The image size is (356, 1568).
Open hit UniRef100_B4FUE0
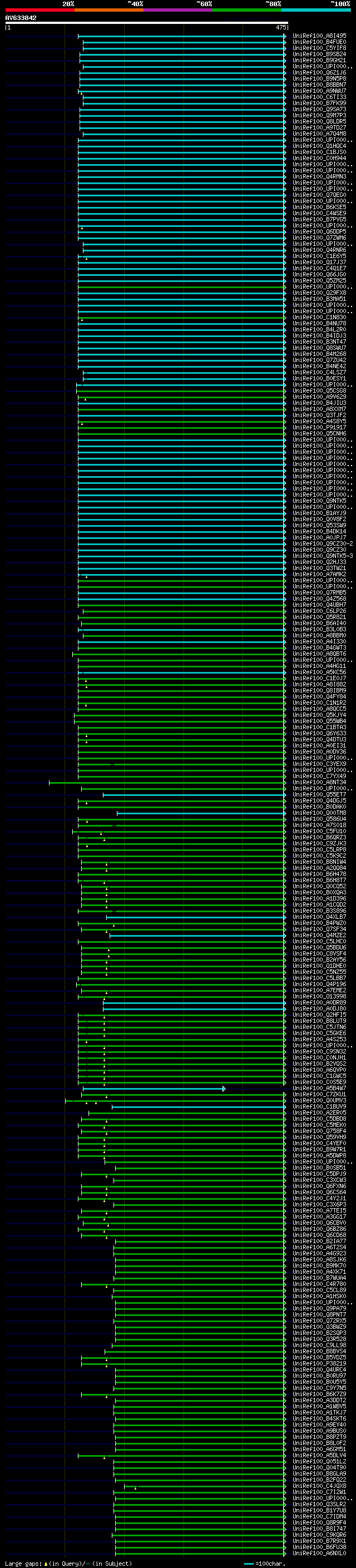[319, 42]
